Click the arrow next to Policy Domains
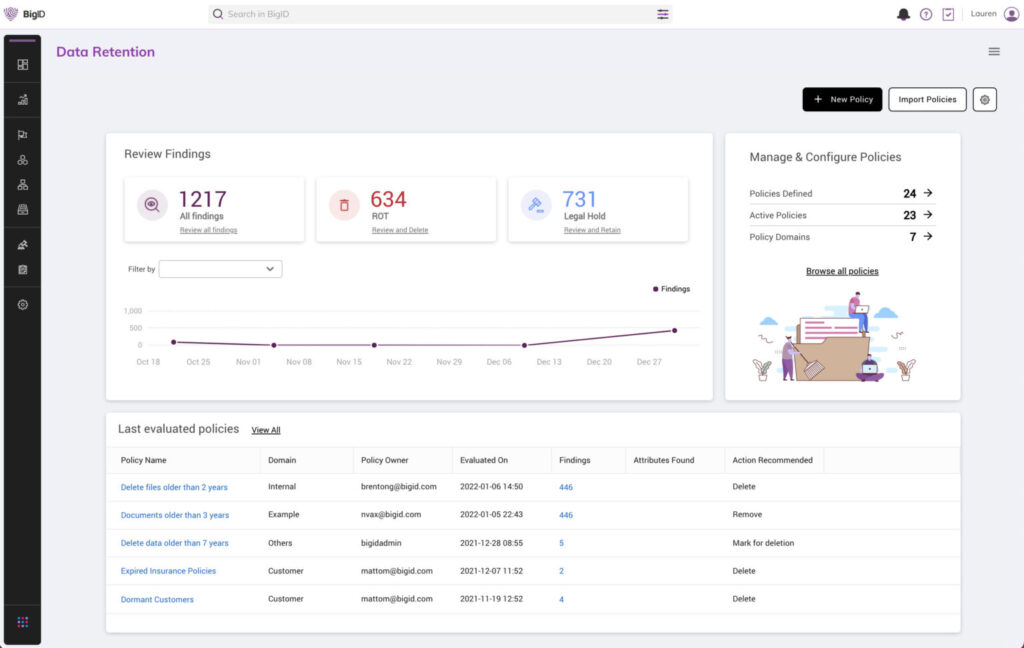The image size is (1024, 648). pyautogui.click(x=927, y=237)
